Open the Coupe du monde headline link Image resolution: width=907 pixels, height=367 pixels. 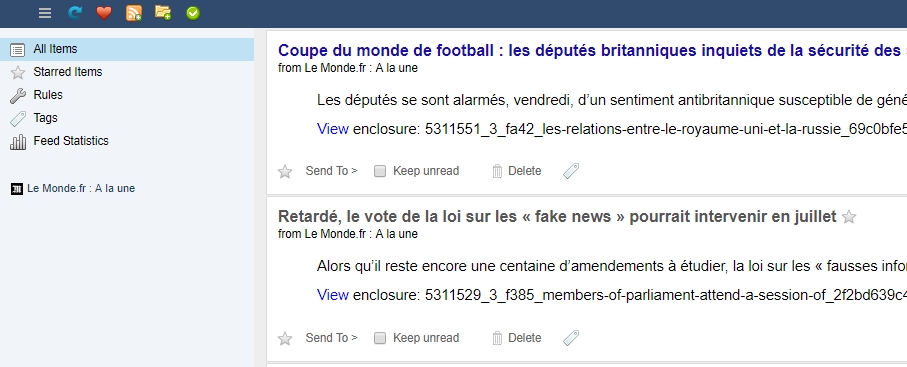[592, 50]
